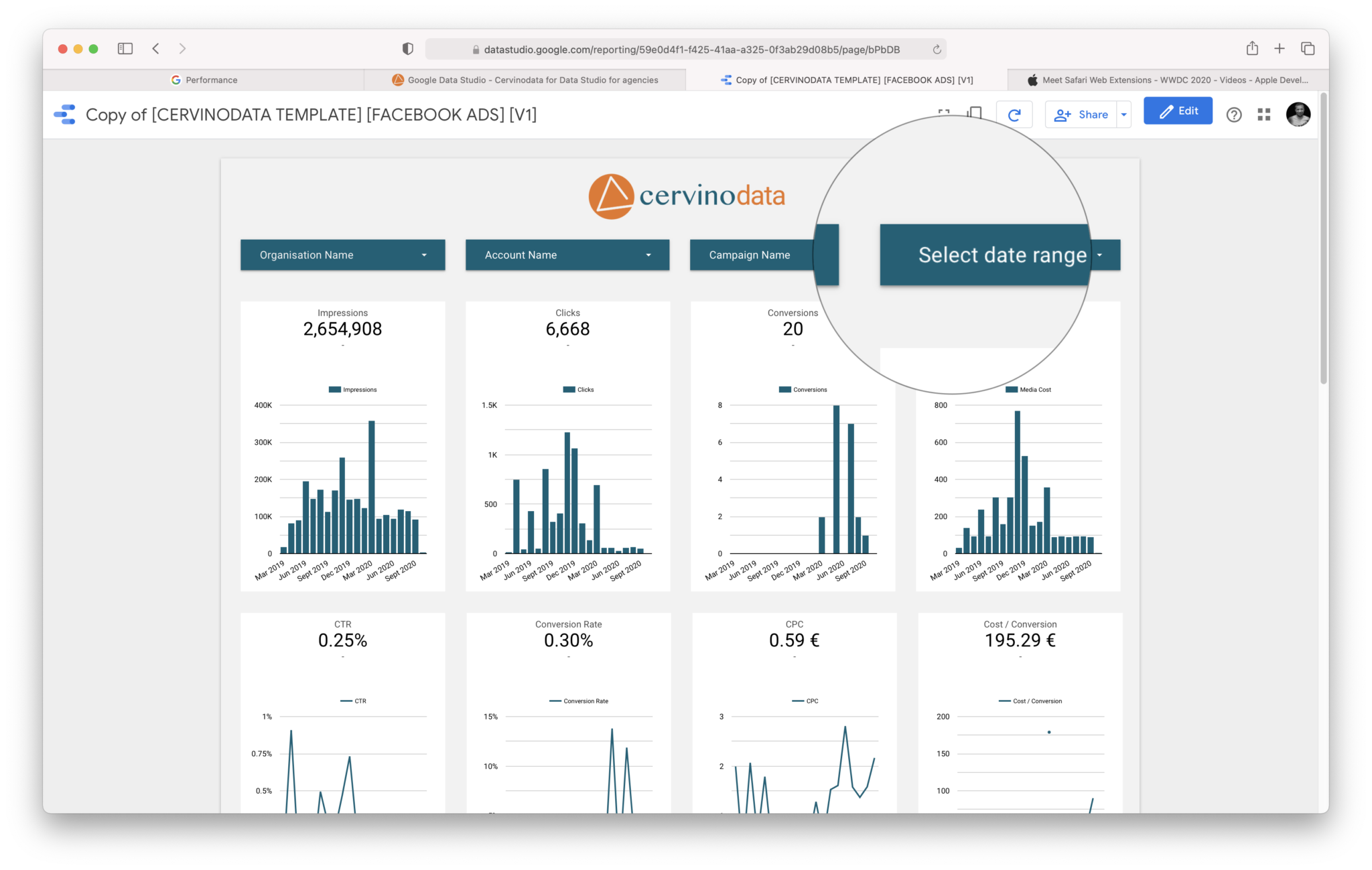This screenshot has width=1372, height=870.
Task: Click the Clicks legend swatch
Action: click(x=569, y=389)
